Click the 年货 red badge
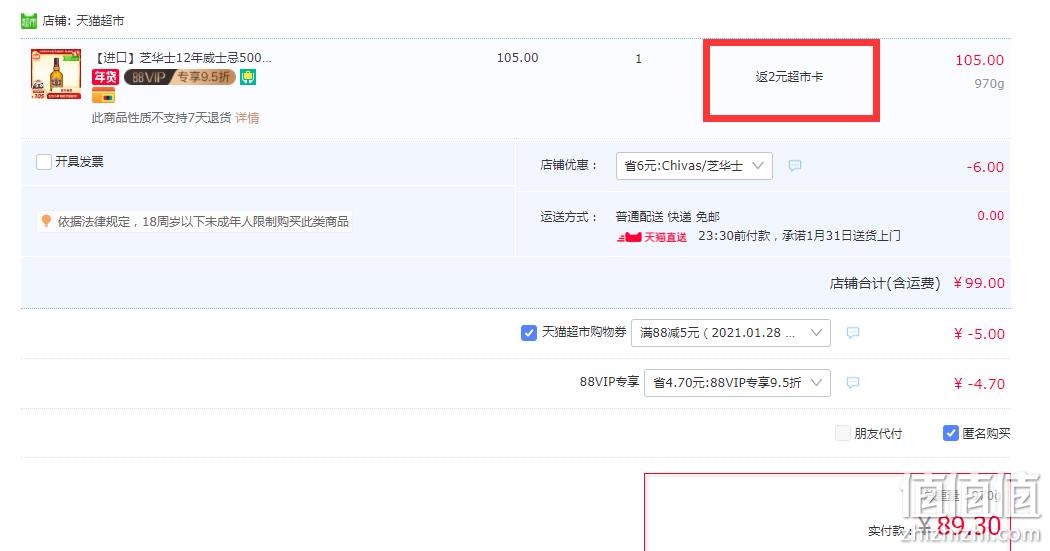1050x551 pixels. (x=105, y=77)
